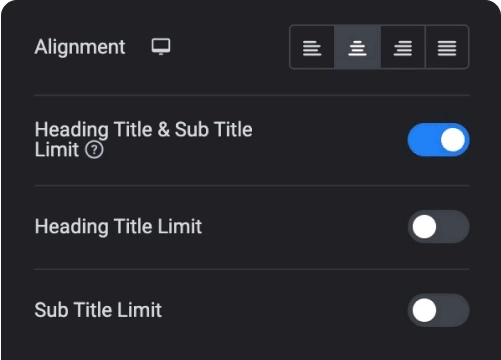
Task: Click white knob of Heading Title Limit switch
Action: (x=424, y=227)
